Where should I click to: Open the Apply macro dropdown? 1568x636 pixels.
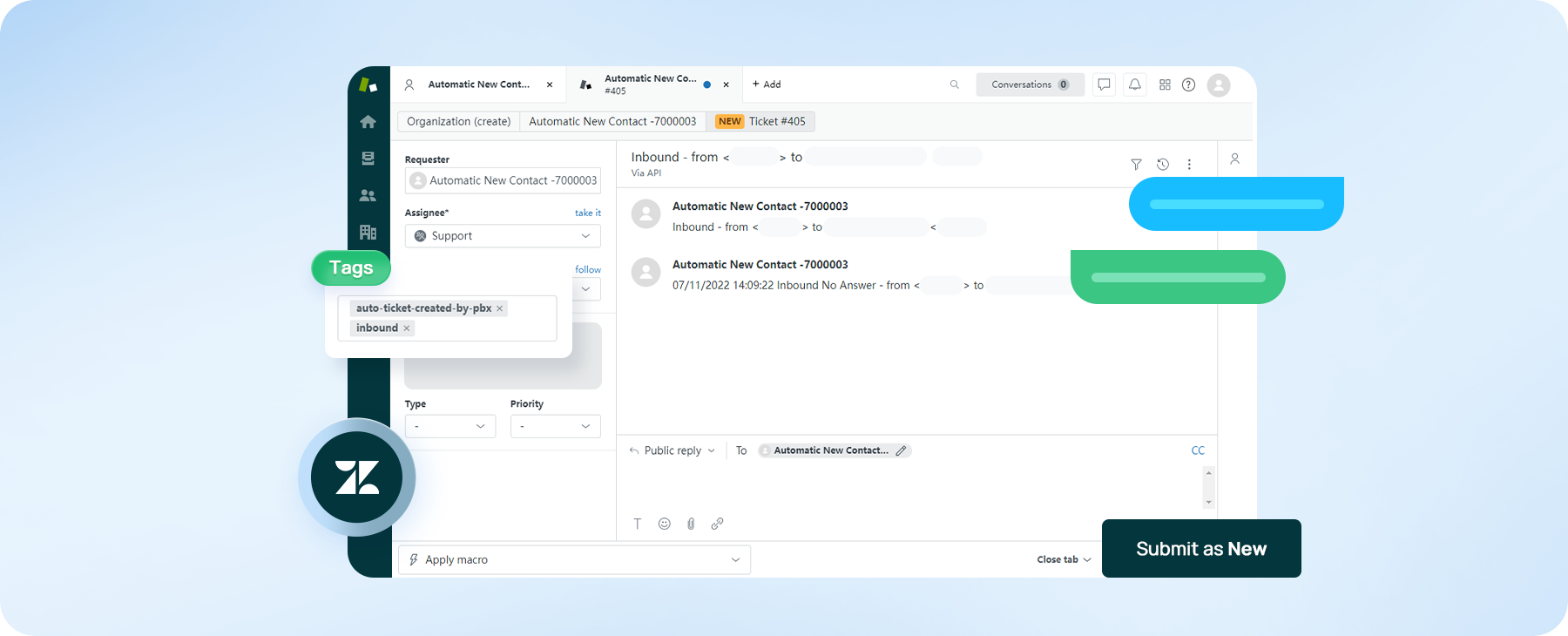574,559
